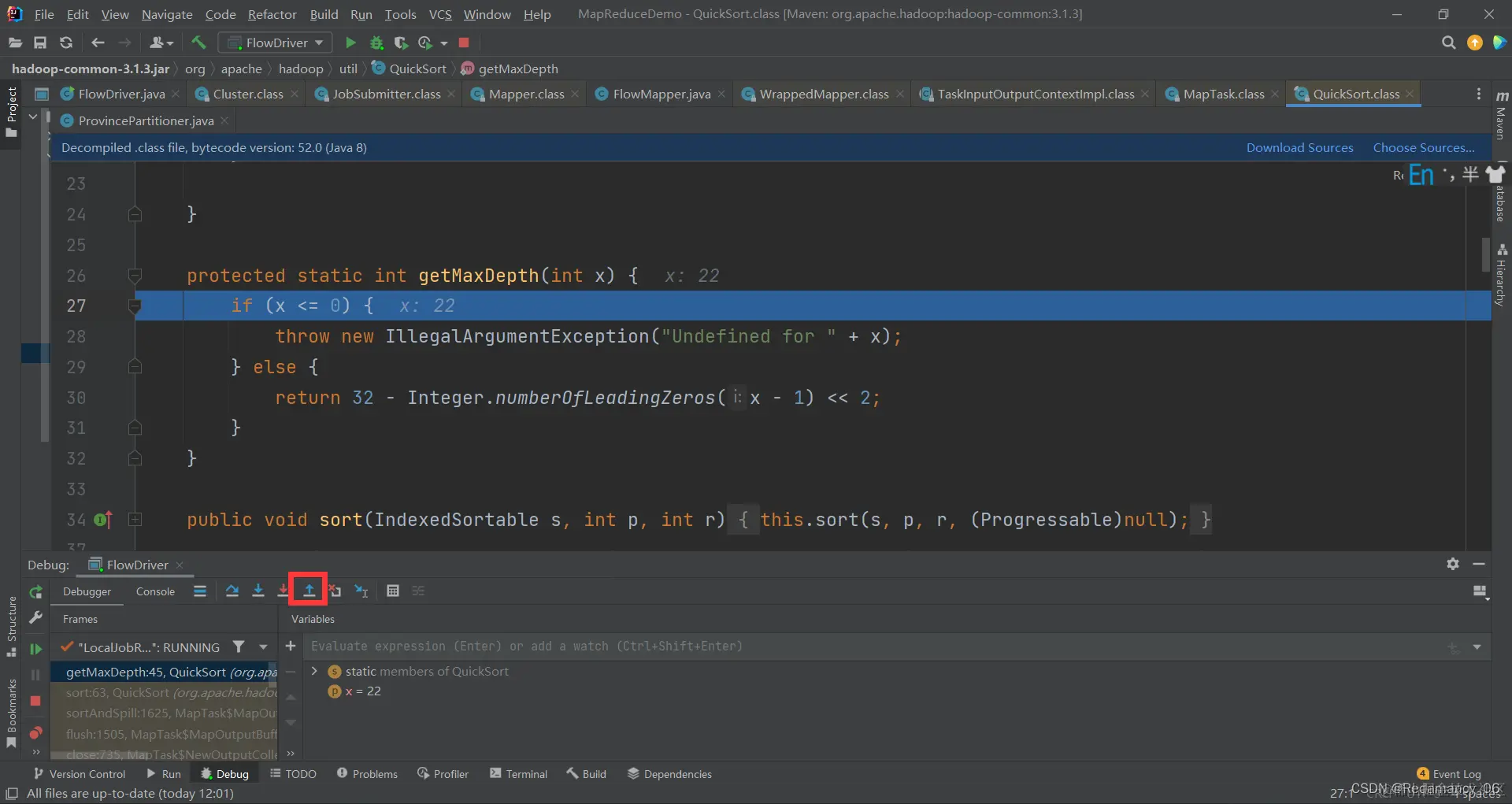1512x804 pixels.
Task: Select the sort:63, QuickSort stack frame
Action: click(164, 692)
